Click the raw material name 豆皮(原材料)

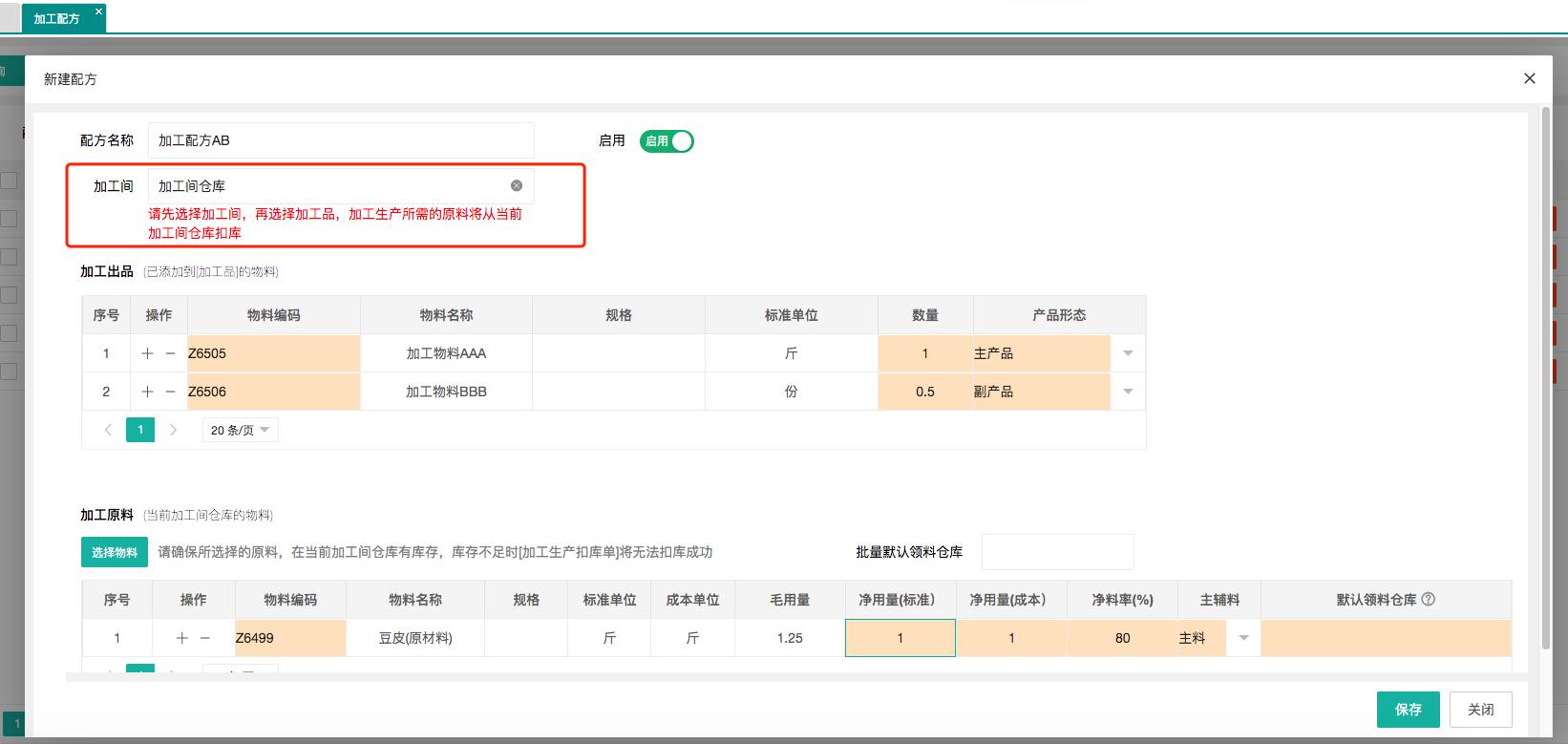point(415,638)
